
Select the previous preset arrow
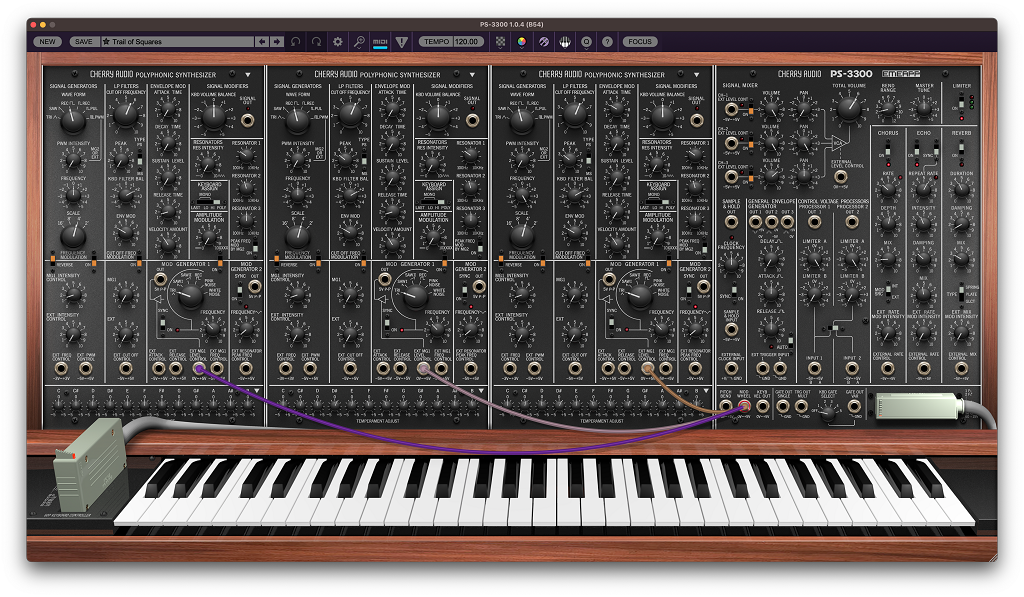point(262,42)
